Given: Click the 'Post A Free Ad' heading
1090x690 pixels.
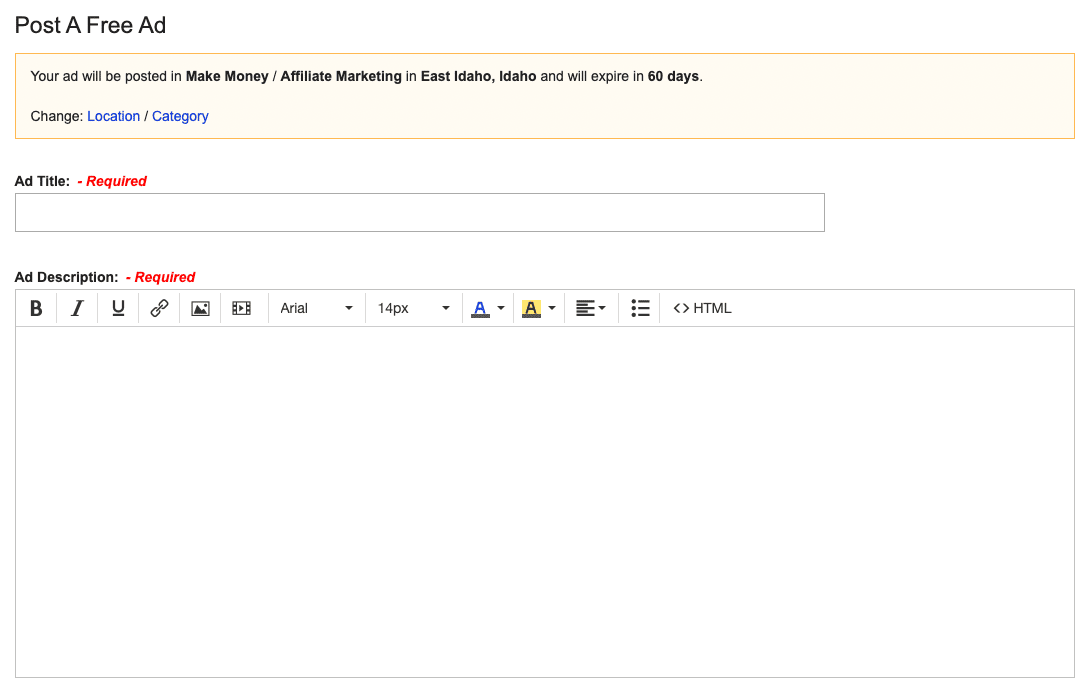Looking at the screenshot, I should click(x=90, y=25).
